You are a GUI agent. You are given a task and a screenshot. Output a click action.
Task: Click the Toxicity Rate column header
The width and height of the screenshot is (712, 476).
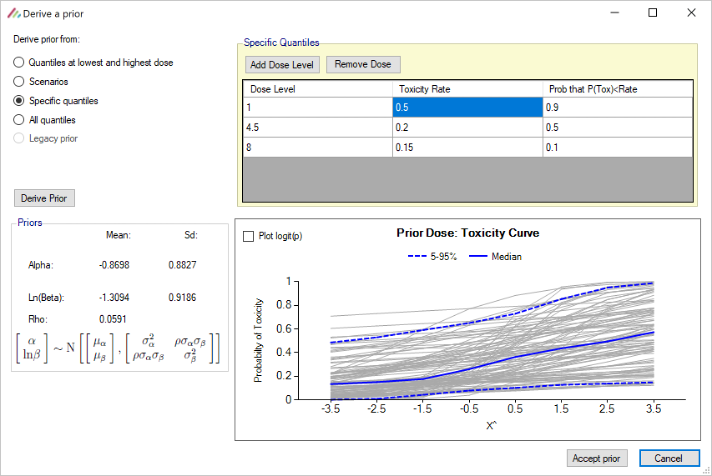468,89
